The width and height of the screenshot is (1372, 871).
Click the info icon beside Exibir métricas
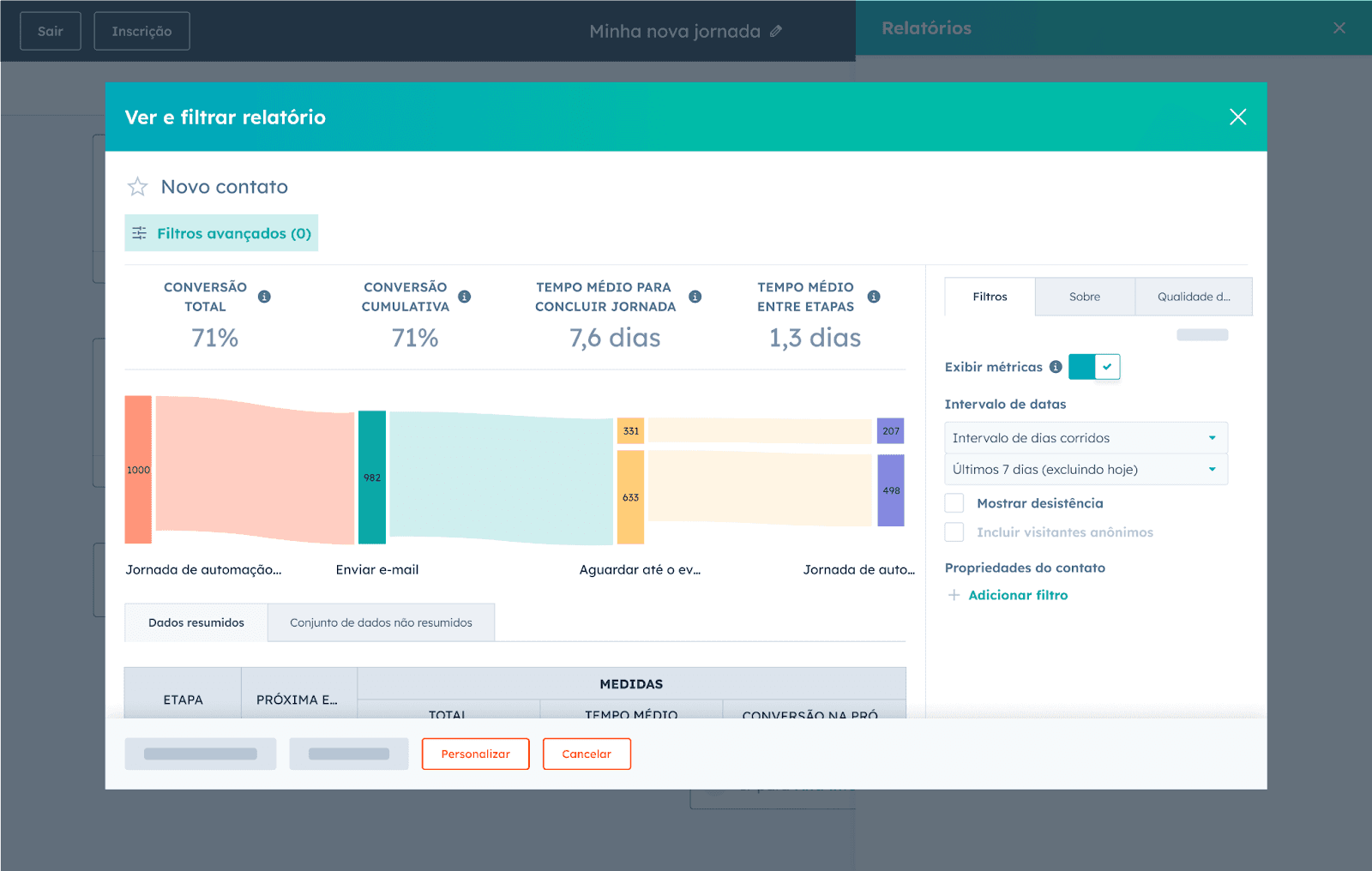pos(1056,366)
